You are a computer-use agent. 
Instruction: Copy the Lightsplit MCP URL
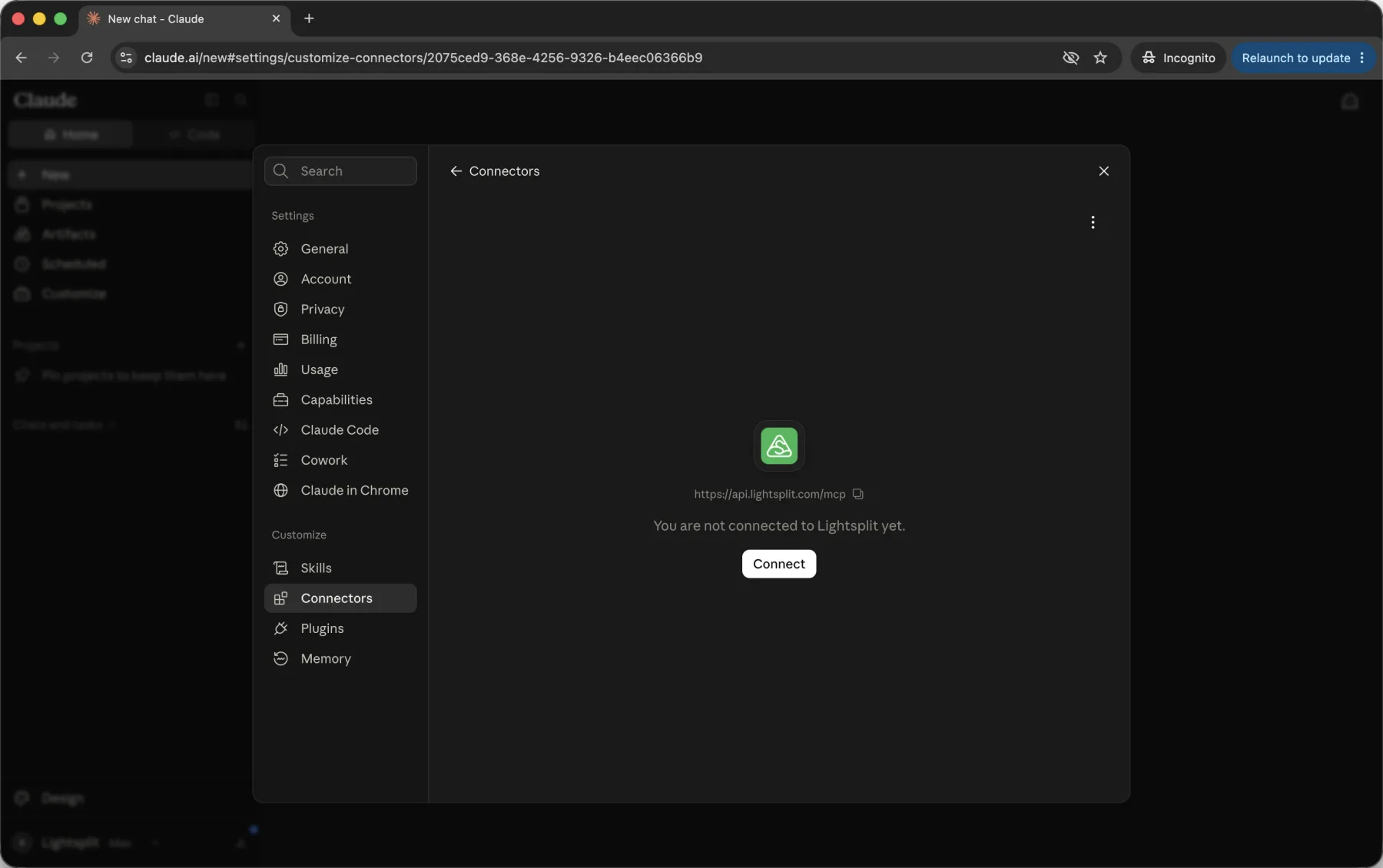pyautogui.click(x=857, y=494)
